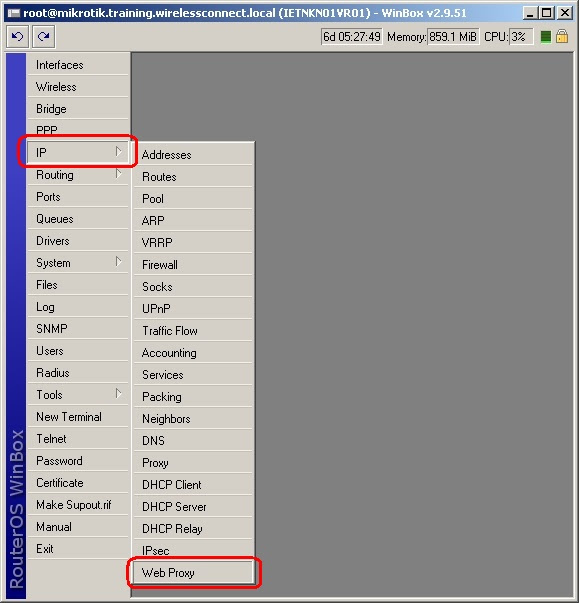Select Routes in the IP submenu
Viewport: 579px width, 603px height.
pyautogui.click(x=193, y=177)
